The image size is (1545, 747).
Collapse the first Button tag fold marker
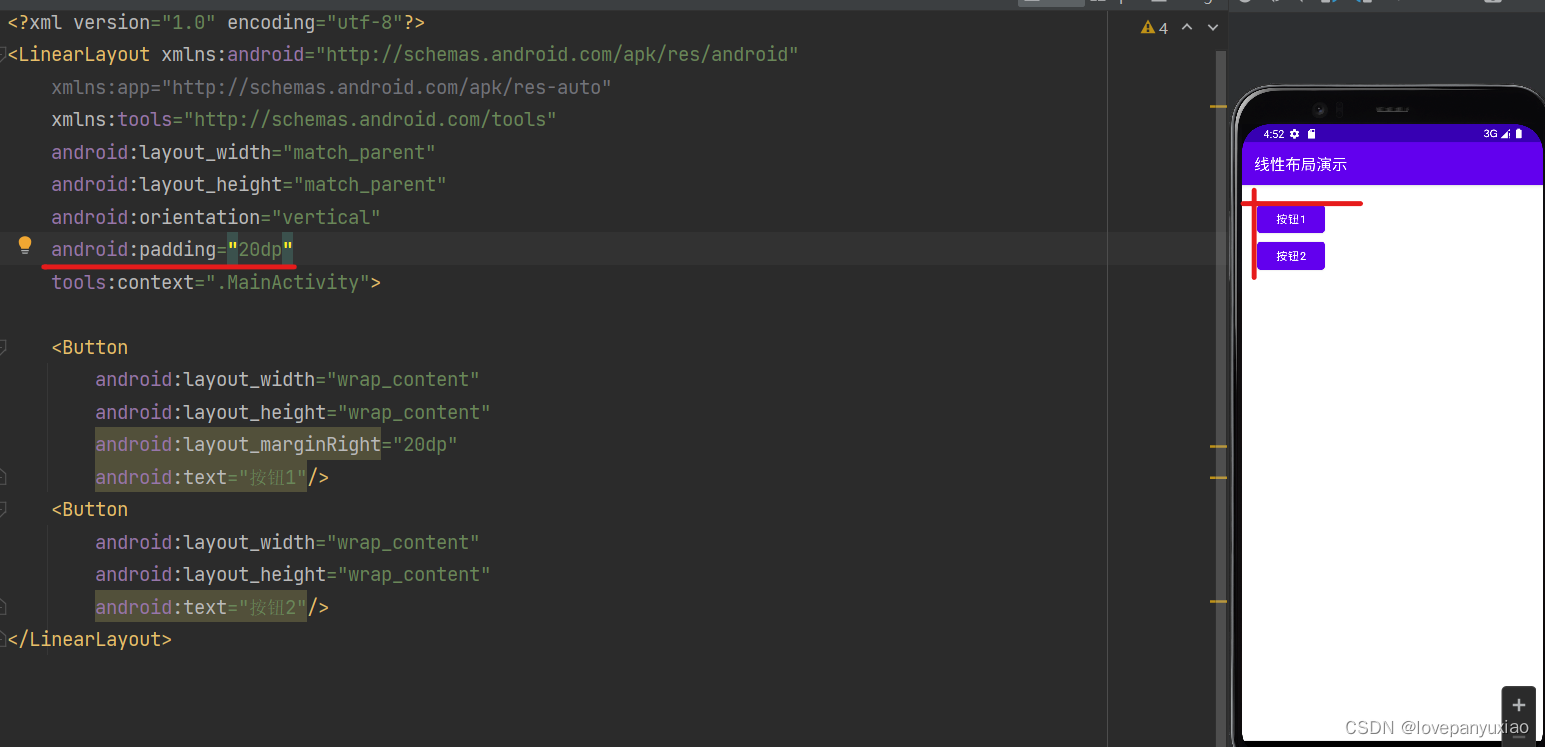(3, 348)
